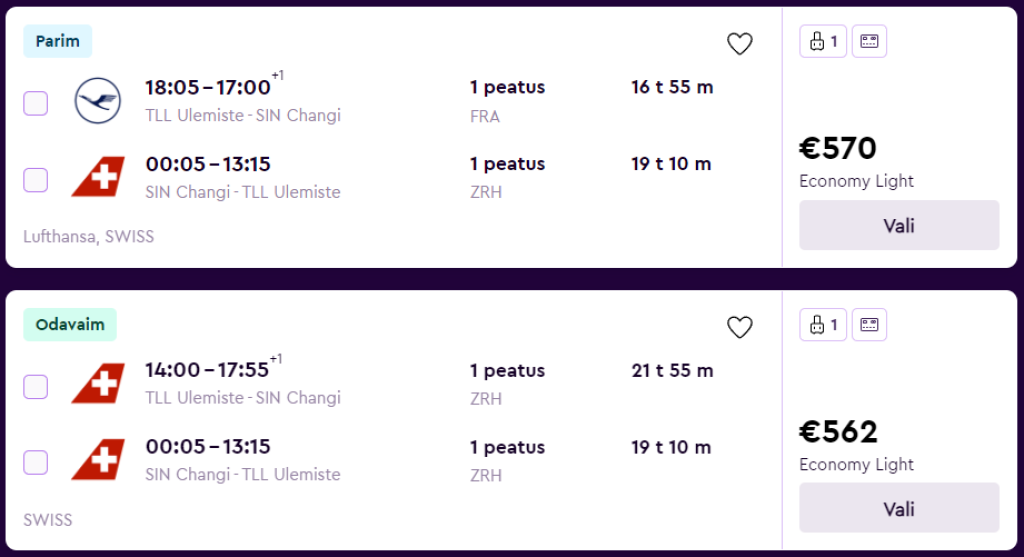Click seat info icon on €562 offer
Image resolution: width=1024 pixels, height=557 pixels.
click(x=869, y=325)
